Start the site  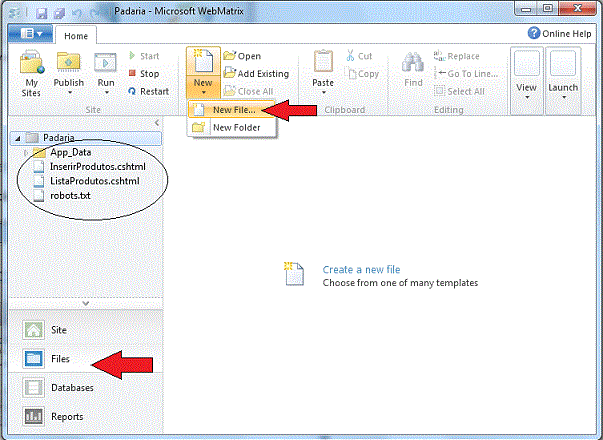pos(144,56)
